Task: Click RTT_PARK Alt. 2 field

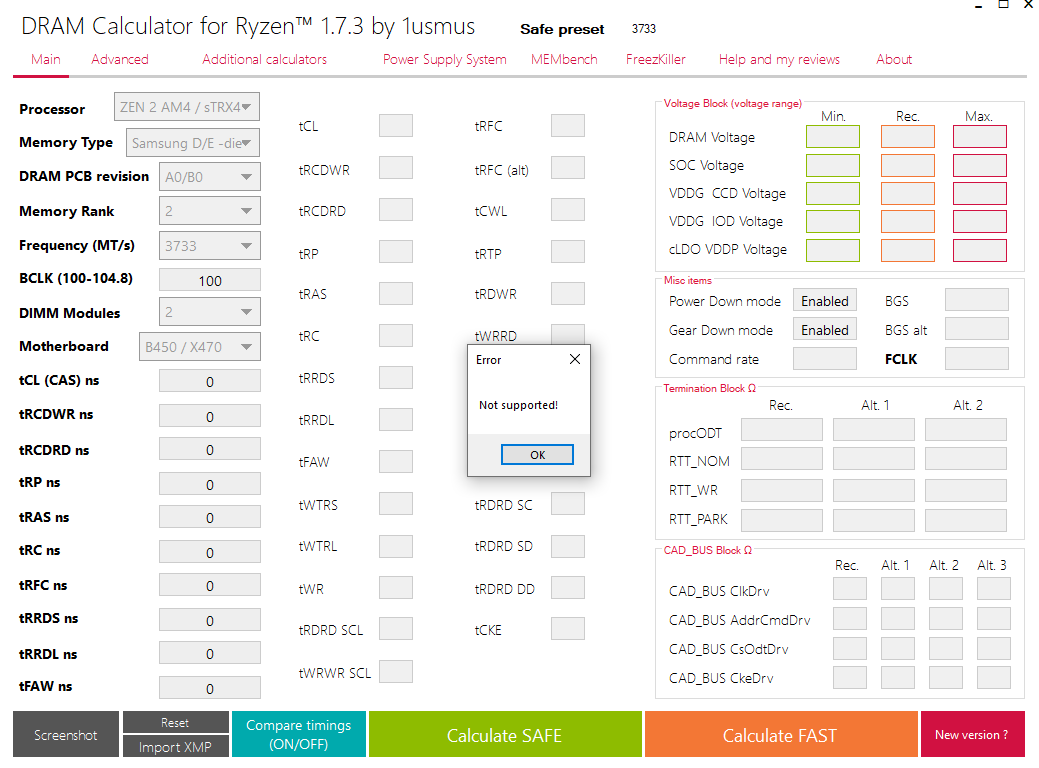Action: tap(965, 520)
